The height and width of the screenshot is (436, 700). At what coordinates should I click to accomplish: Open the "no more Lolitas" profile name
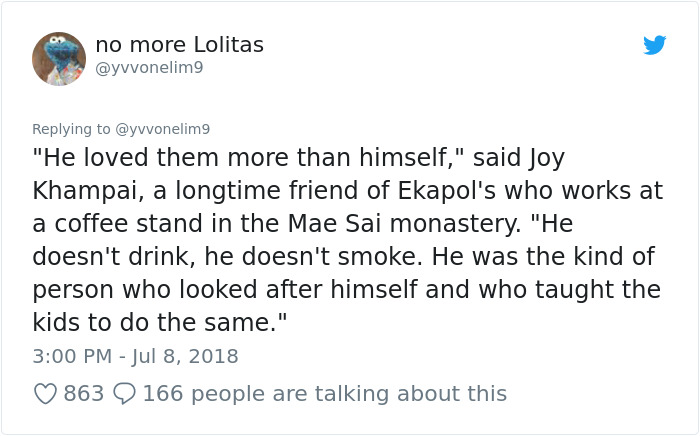pyautogui.click(x=180, y=45)
